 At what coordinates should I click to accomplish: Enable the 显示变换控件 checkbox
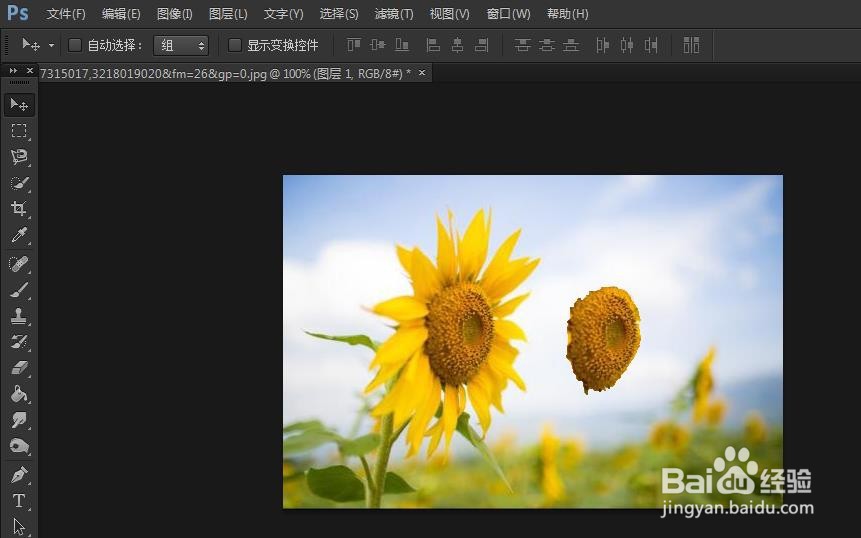pos(234,45)
